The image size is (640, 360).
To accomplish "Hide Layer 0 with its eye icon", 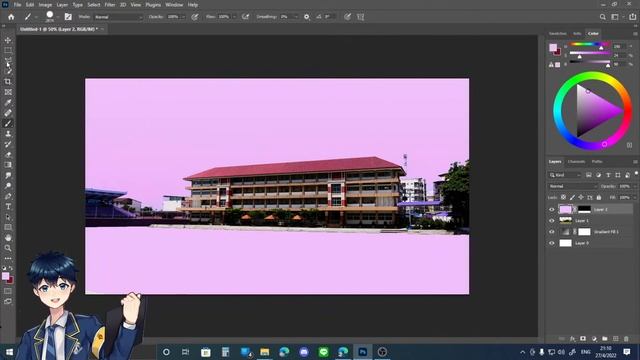I will pyautogui.click(x=552, y=243).
